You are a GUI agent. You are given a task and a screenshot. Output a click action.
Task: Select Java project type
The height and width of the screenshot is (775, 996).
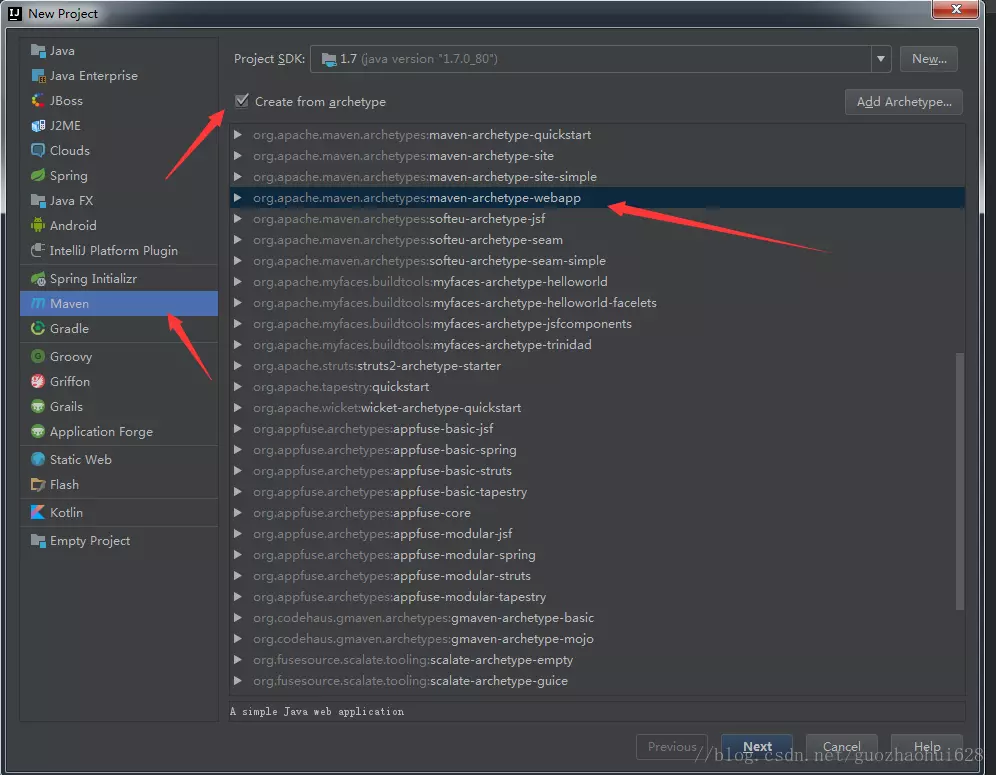coord(119,51)
